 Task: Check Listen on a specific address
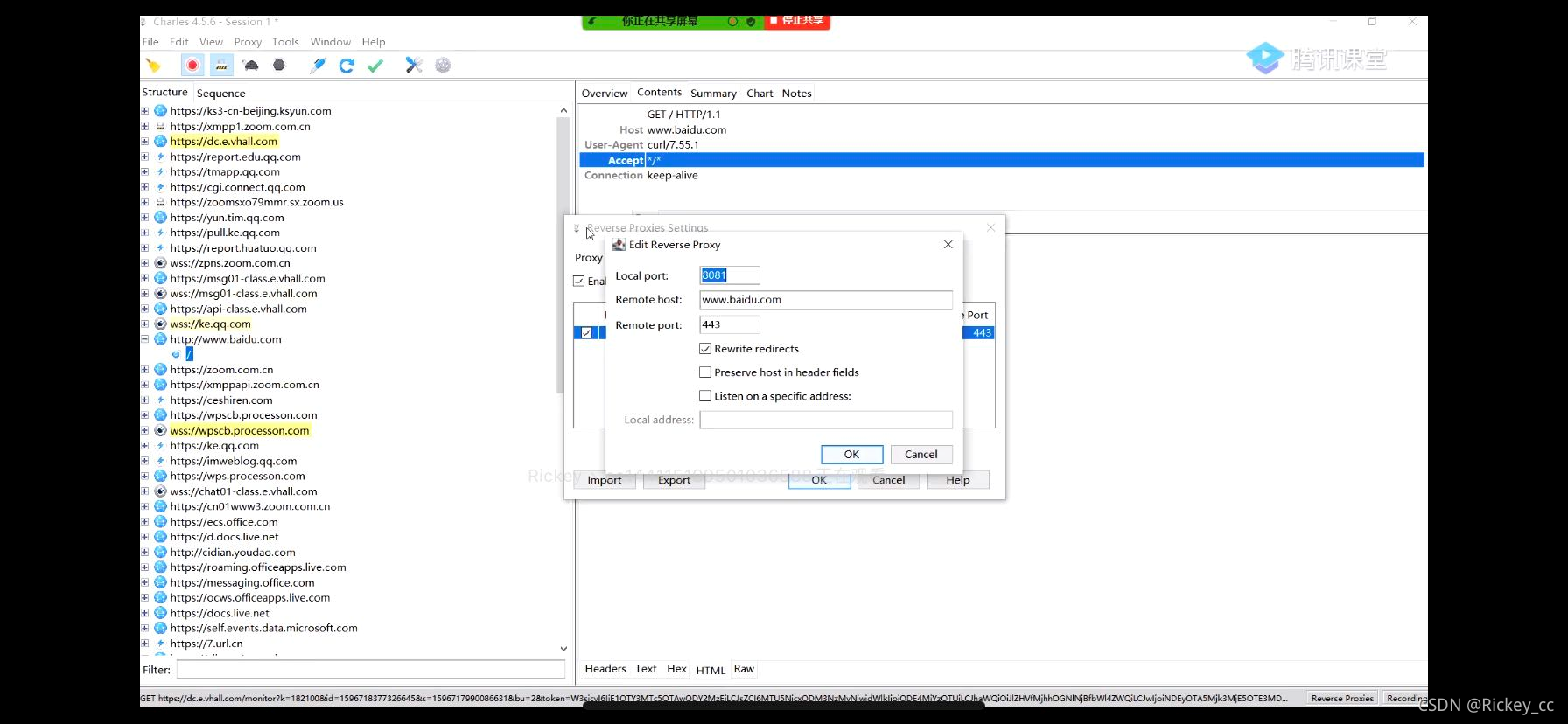tap(705, 396)
